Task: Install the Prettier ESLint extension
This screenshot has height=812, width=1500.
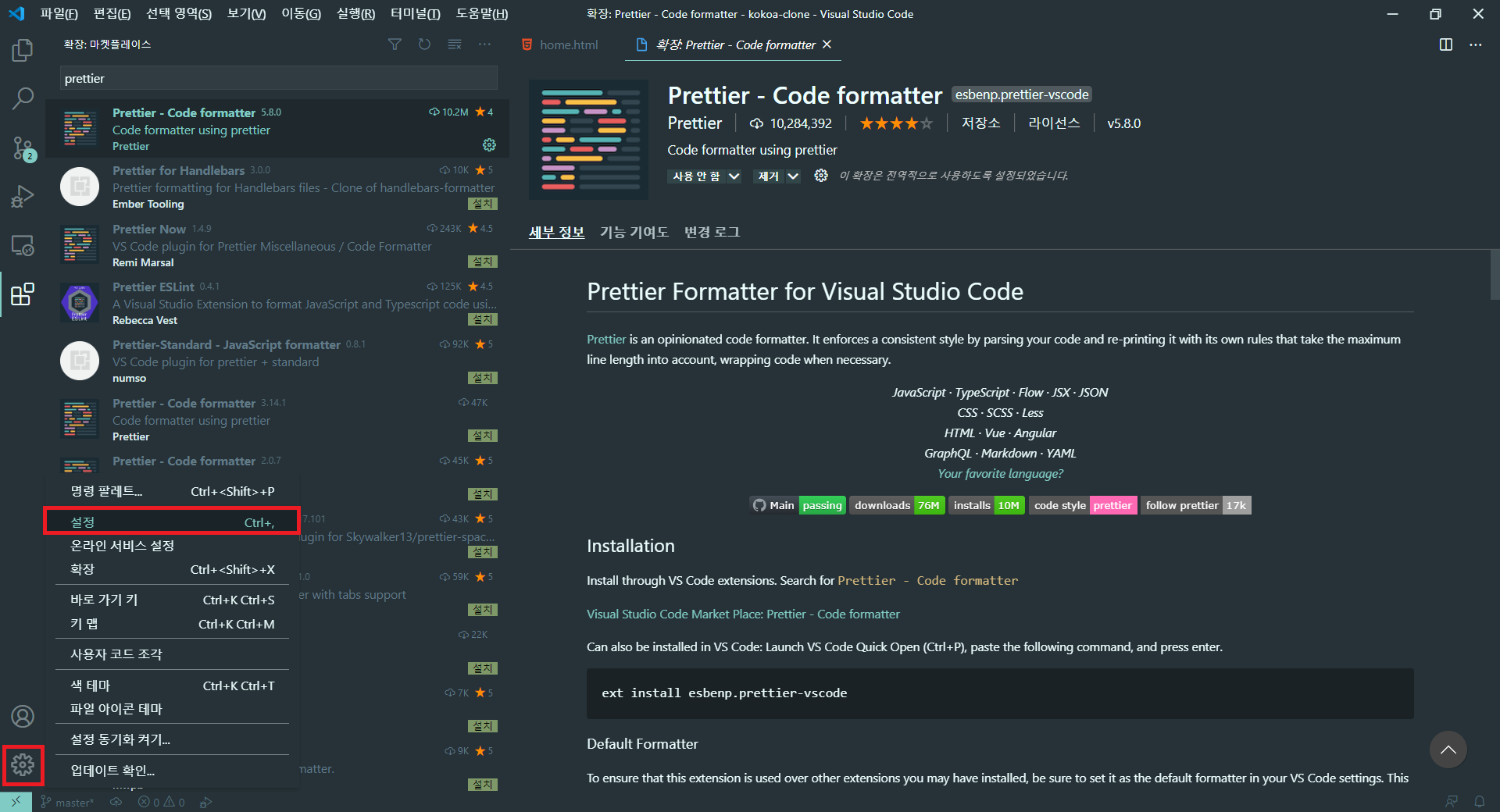Action: tap(483, 319)
